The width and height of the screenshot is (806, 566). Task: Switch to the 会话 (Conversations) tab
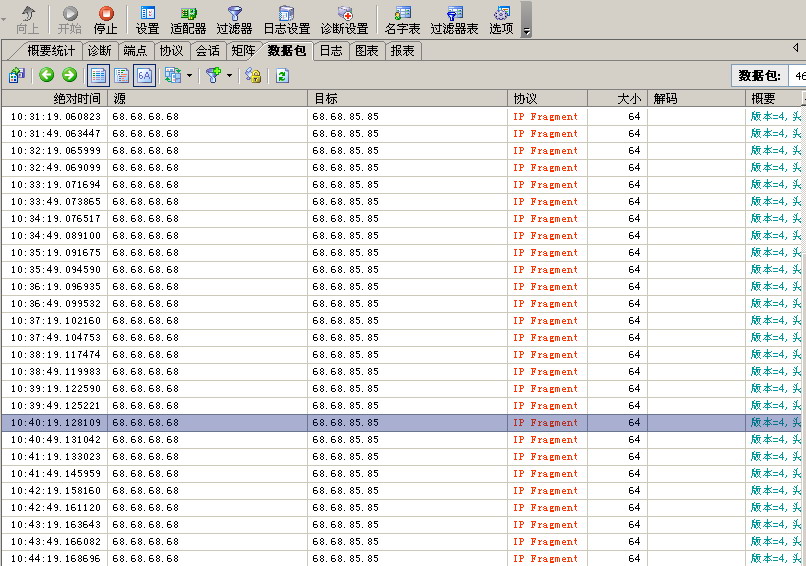click(207, 51)
